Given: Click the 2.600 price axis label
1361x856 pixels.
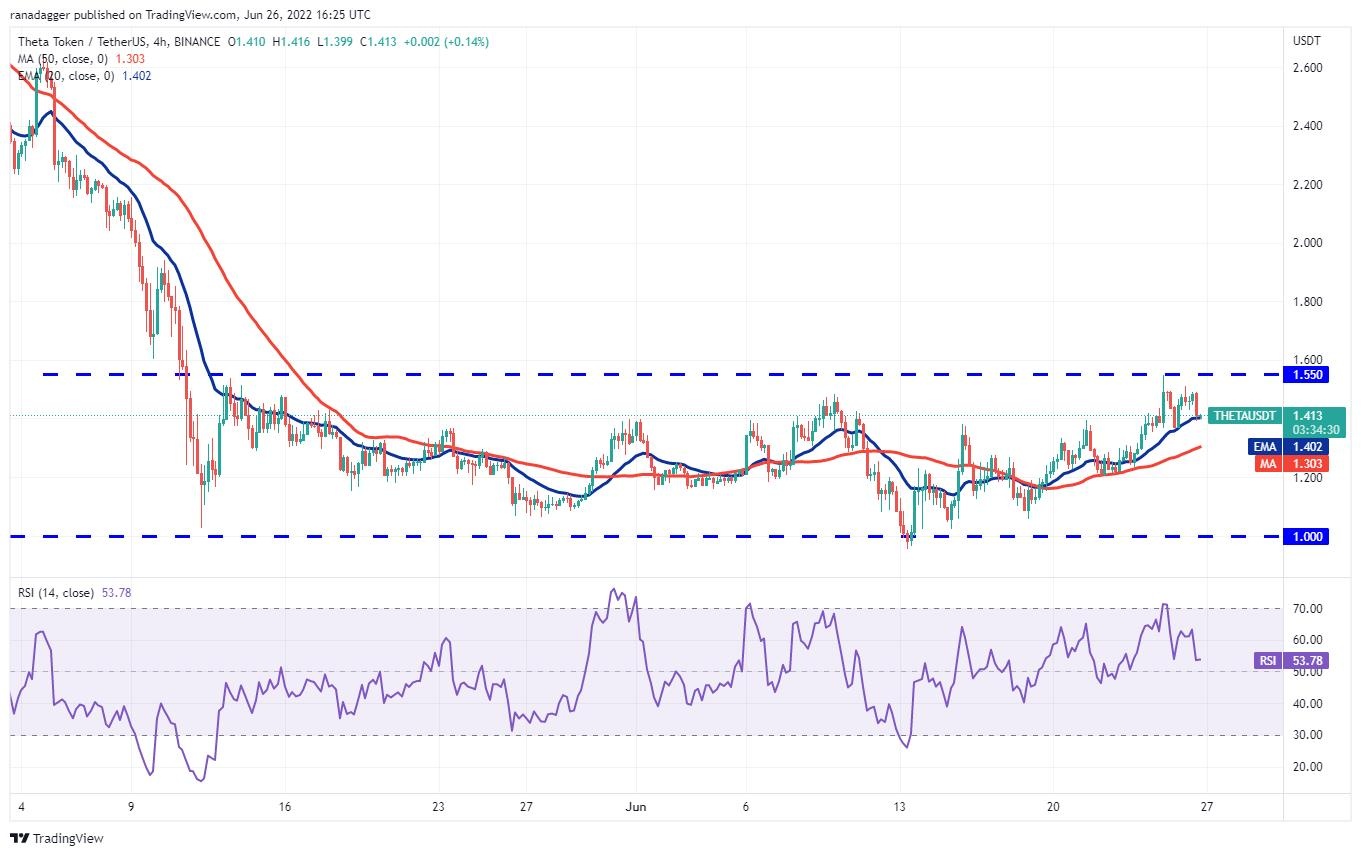Looking at the screenshot, I should pos(1307,68).
